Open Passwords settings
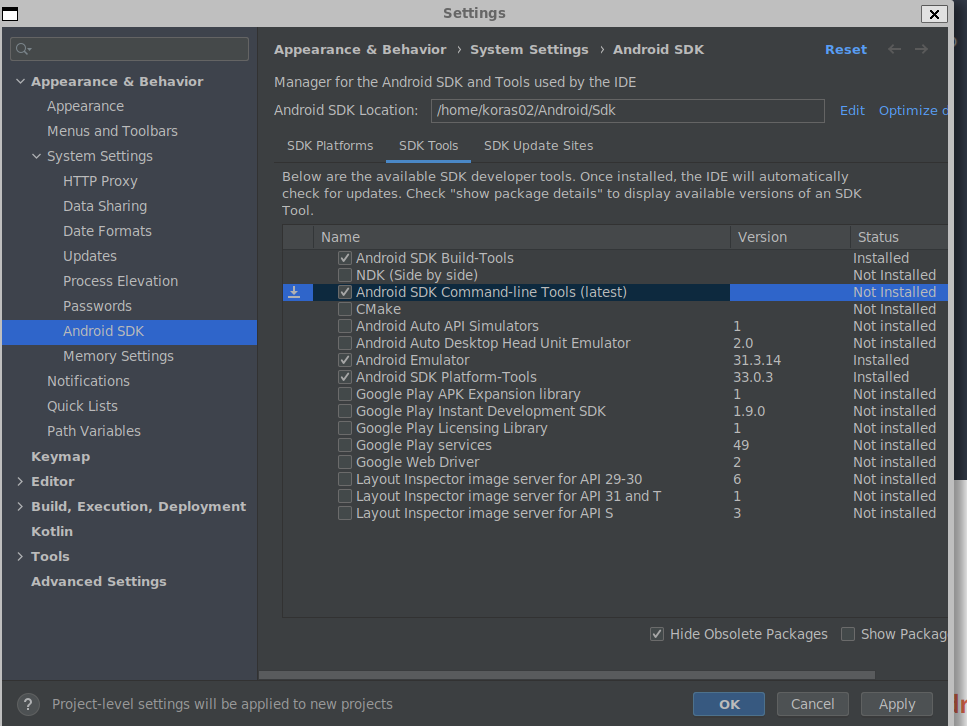Viewport: 967px width, 726px height. [x=97, y=306]
